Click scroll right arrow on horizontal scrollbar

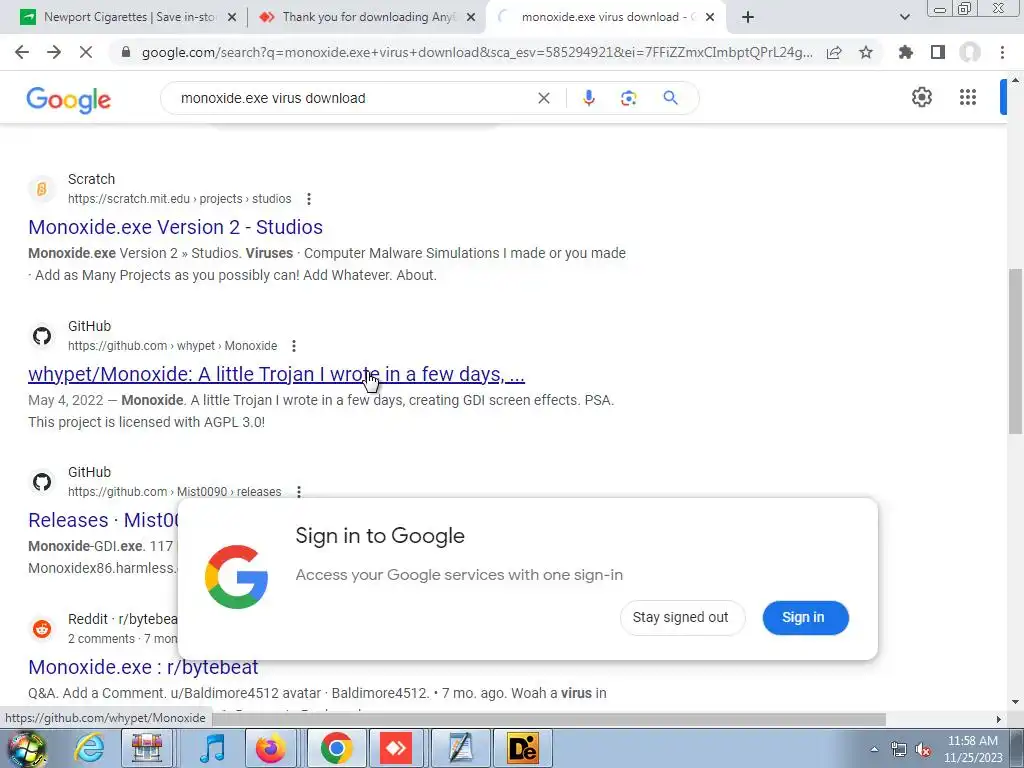[998, 719]
